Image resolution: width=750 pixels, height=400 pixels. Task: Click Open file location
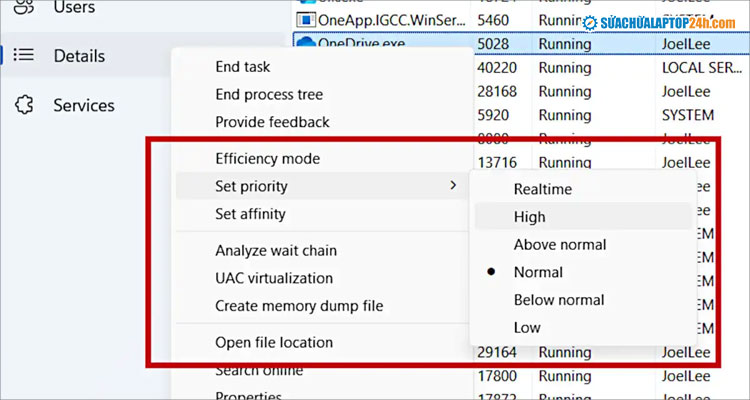pyautogui.click(x=274, y=342)
